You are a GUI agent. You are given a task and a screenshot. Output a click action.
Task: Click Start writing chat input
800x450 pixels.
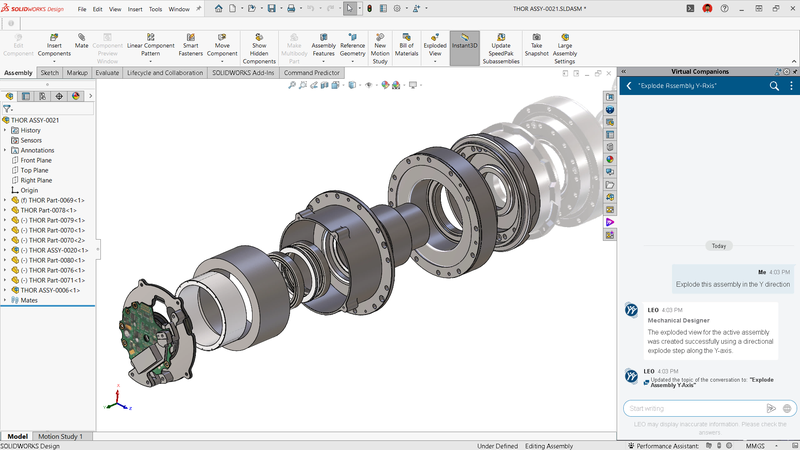click(694, 408)
